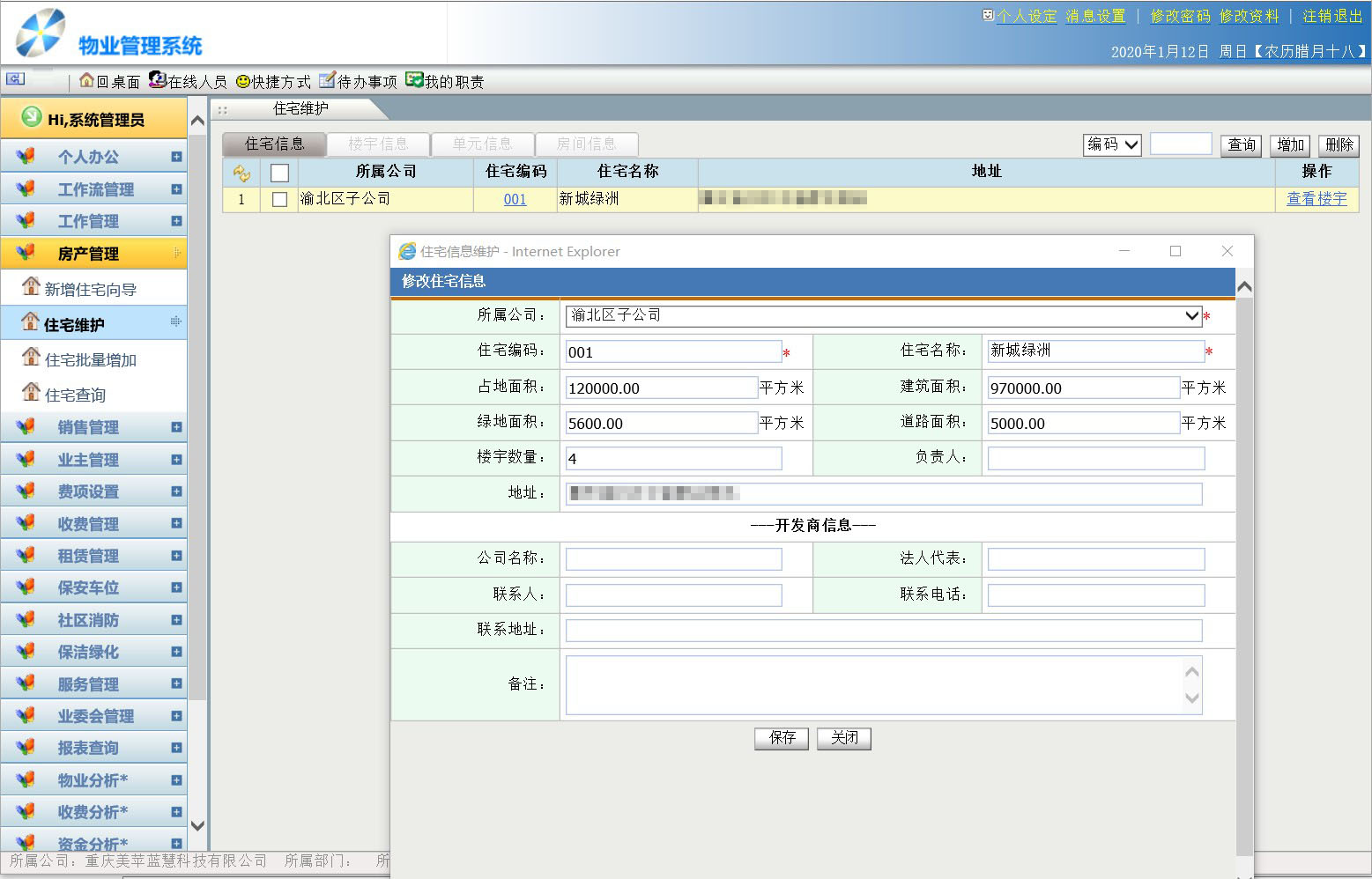Click the 住宅查询 house icon
Screen dimensions: 1372x879
[31, 393]
